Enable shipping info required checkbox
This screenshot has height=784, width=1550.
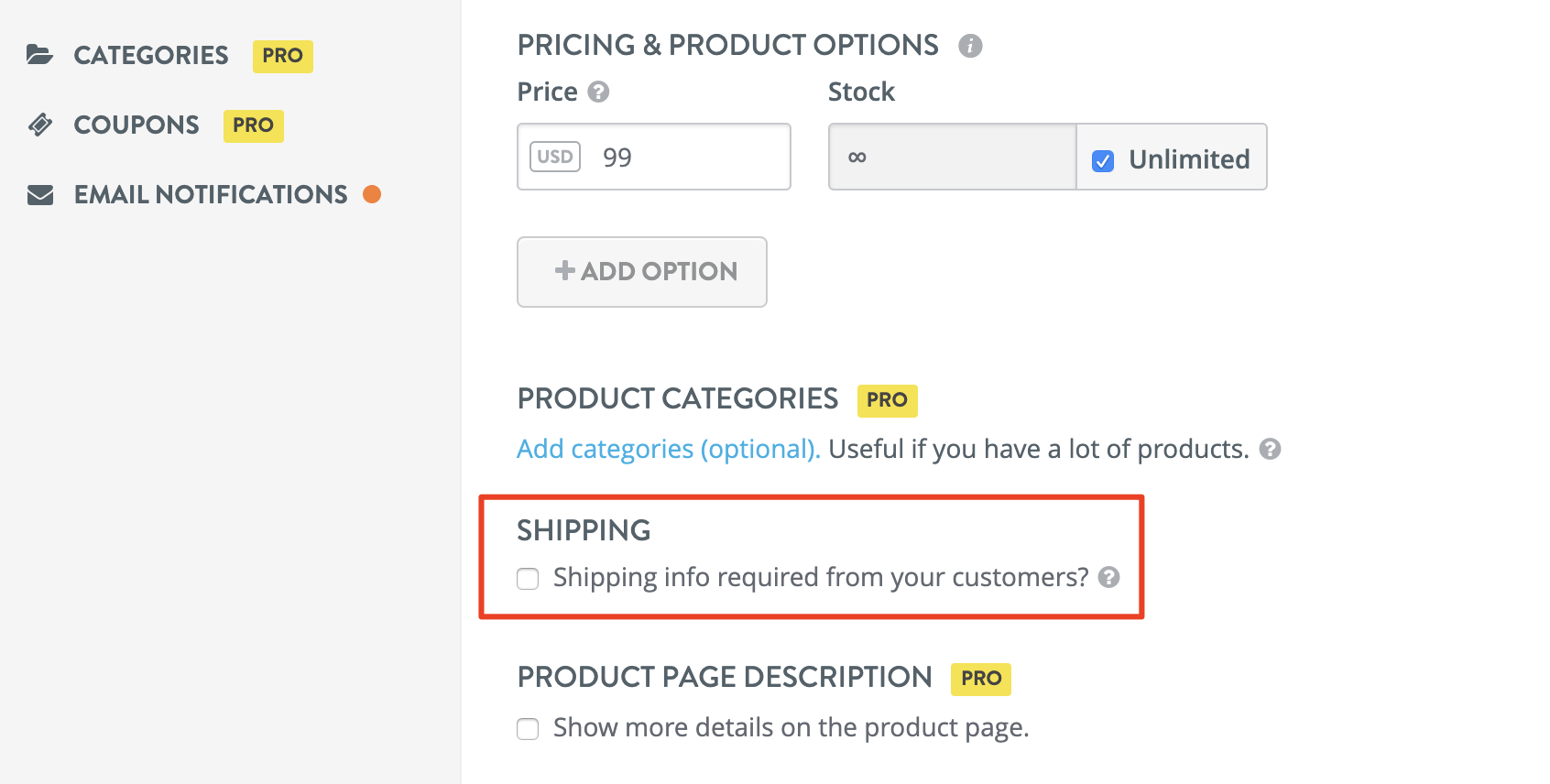pos(528,579)
